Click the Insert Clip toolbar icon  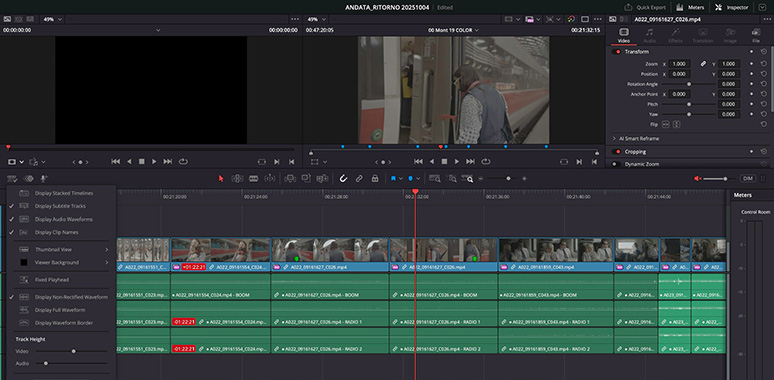(290, 178)
